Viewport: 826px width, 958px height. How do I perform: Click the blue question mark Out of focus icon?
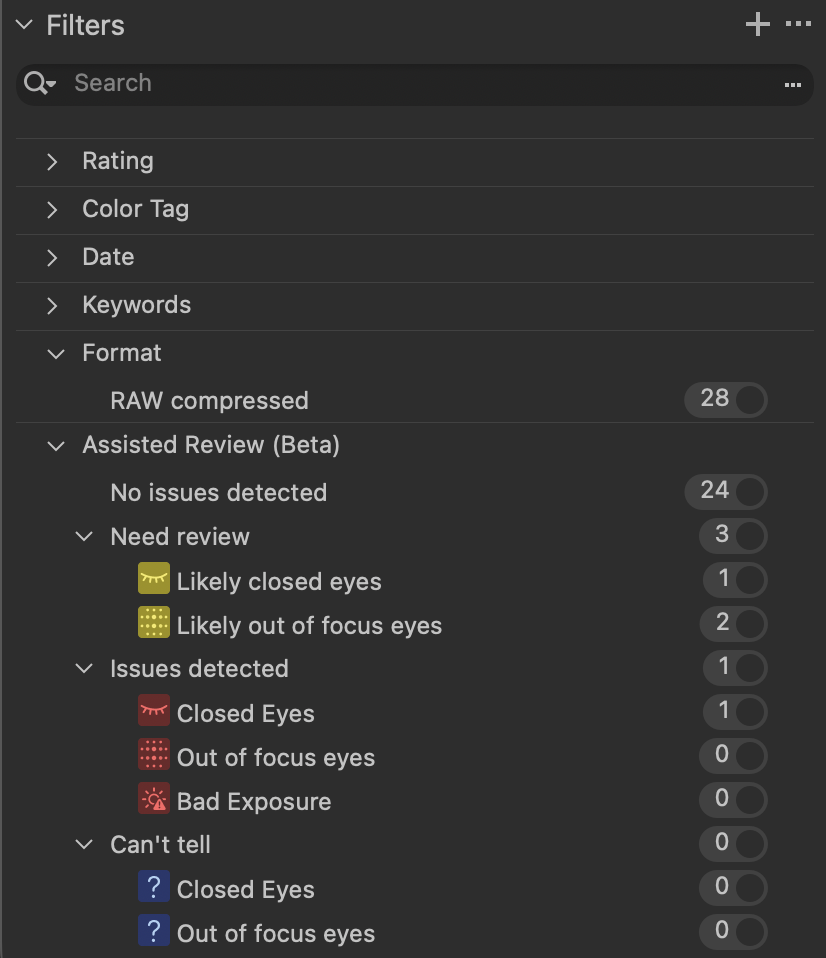pos(154,930)
